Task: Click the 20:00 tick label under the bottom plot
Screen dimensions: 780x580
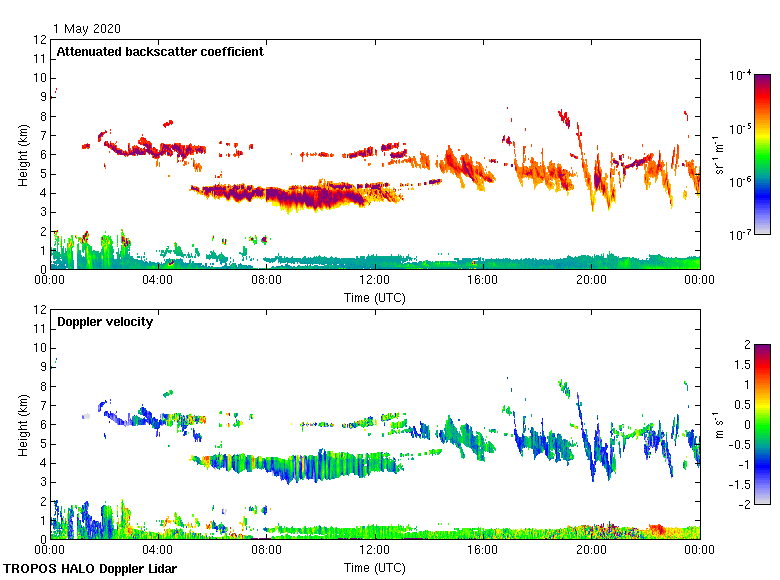Action: point(591,551)
